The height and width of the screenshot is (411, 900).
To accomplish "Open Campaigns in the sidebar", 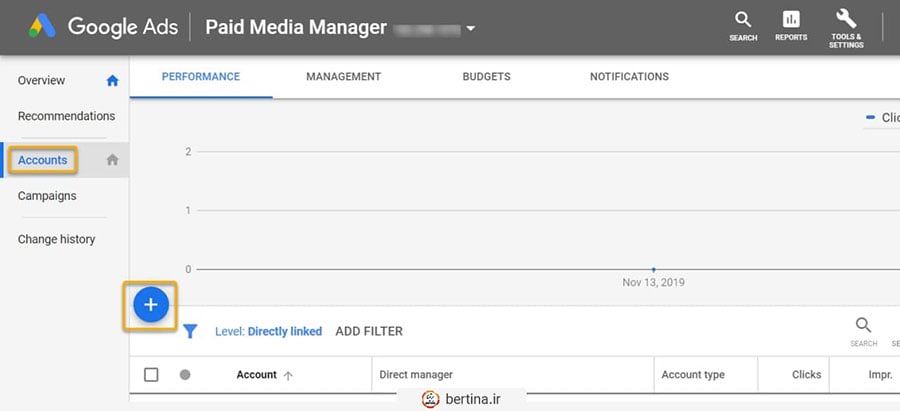I will pos(47,196).
